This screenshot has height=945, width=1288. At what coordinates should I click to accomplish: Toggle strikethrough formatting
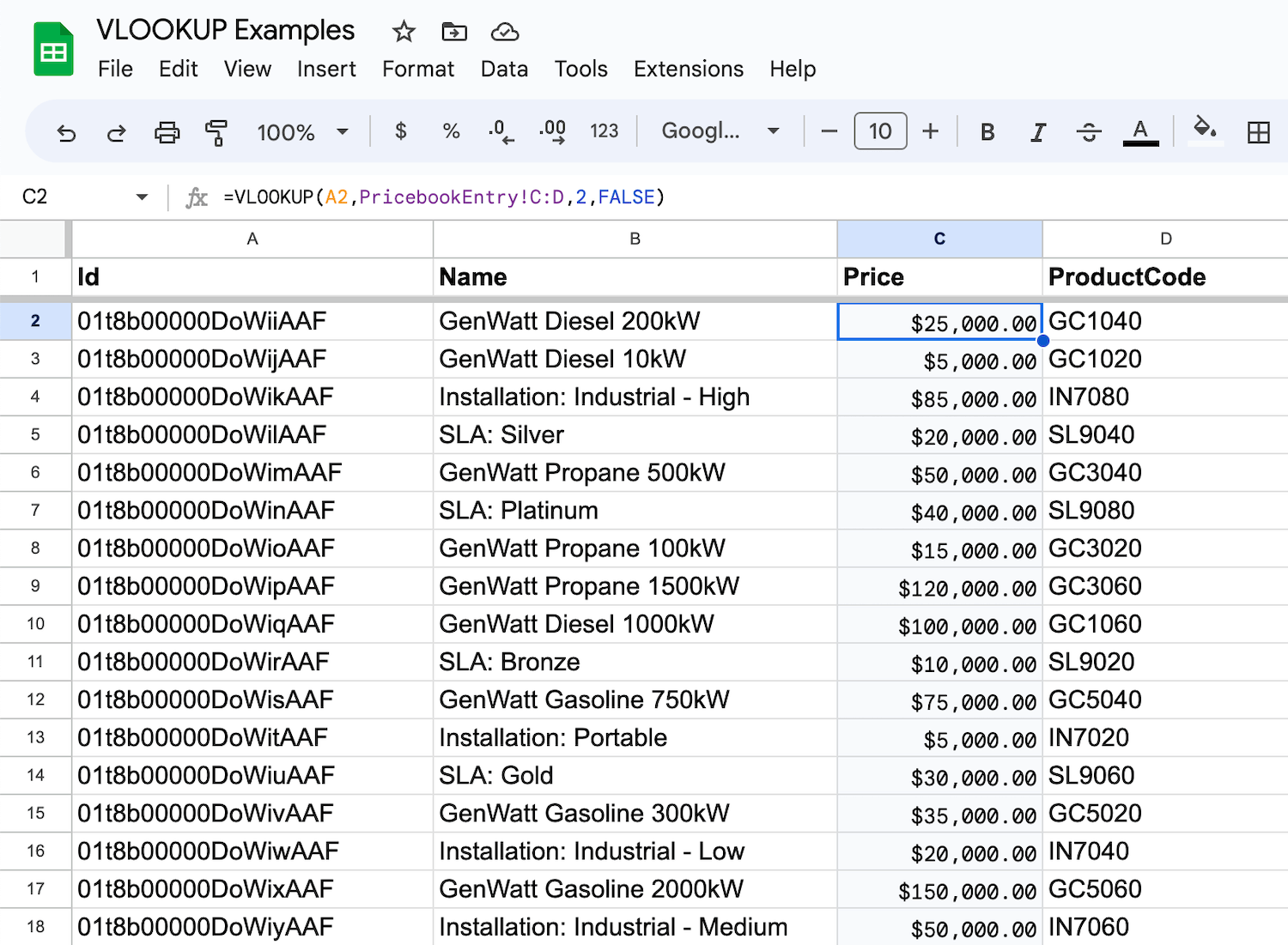1089,132
